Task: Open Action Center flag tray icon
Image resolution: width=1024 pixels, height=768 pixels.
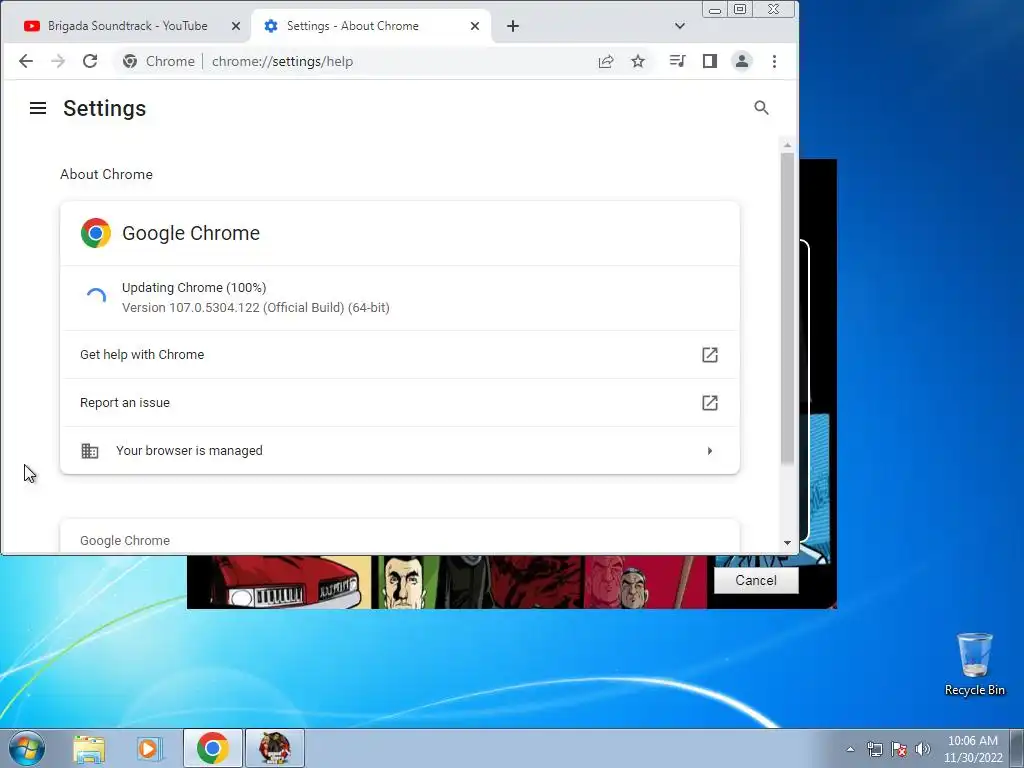Action: [x=899, y=749]
